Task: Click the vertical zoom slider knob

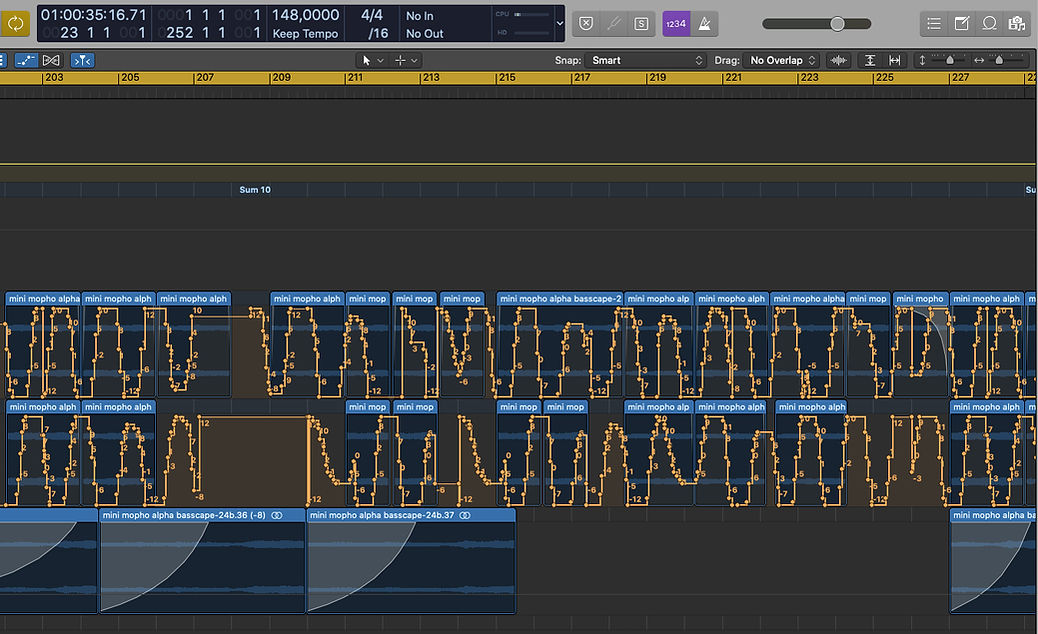Action: coord(950,60)
